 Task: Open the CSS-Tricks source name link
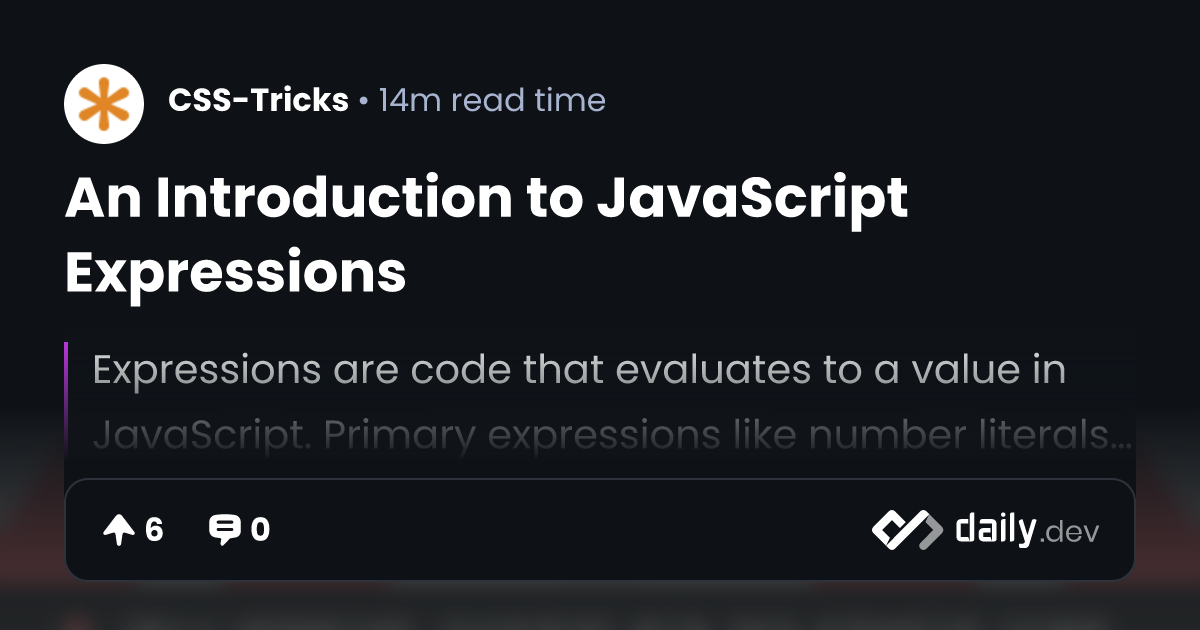258,101
